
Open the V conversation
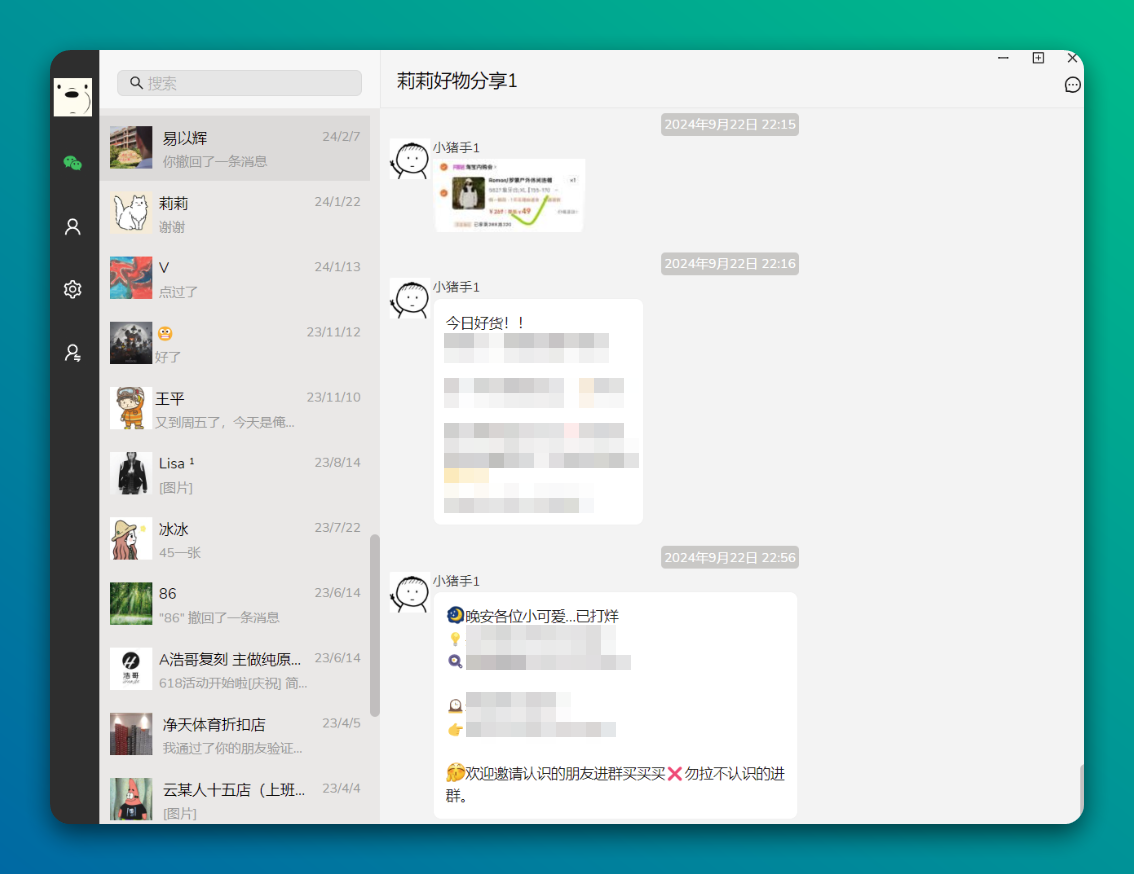[235, 279]
